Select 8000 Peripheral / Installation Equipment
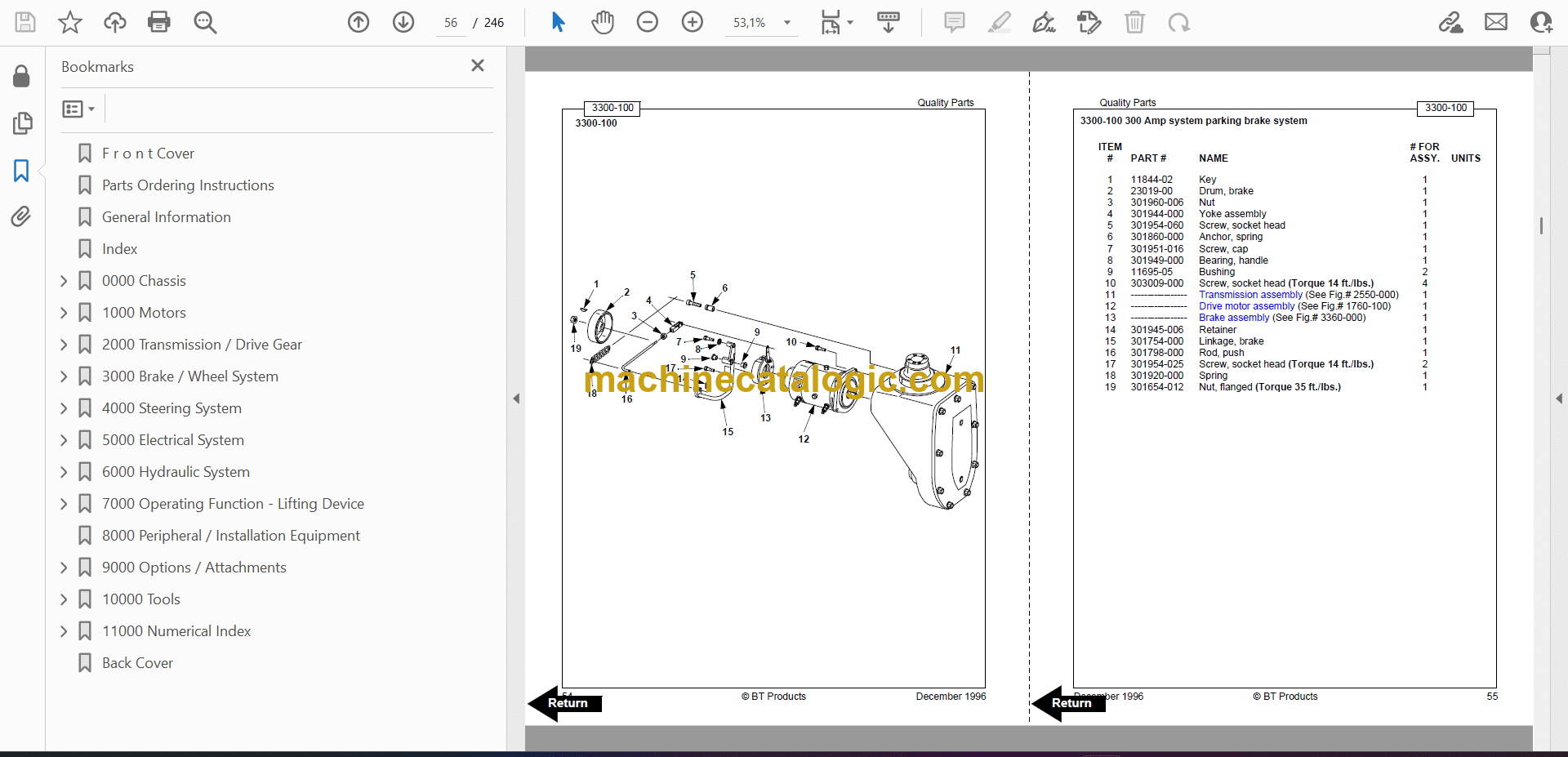The height and width of the screenshot is (757, 1568). (231, 536)
